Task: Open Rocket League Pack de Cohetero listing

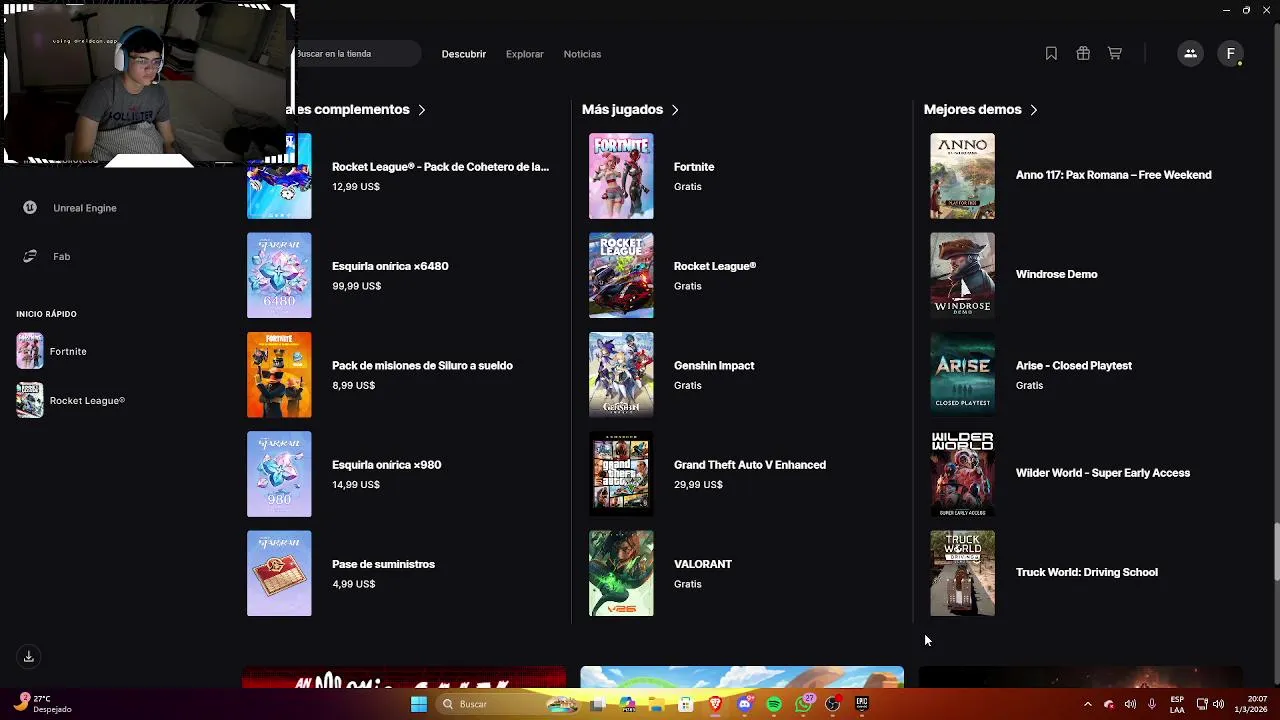Action: pos(440,167)
